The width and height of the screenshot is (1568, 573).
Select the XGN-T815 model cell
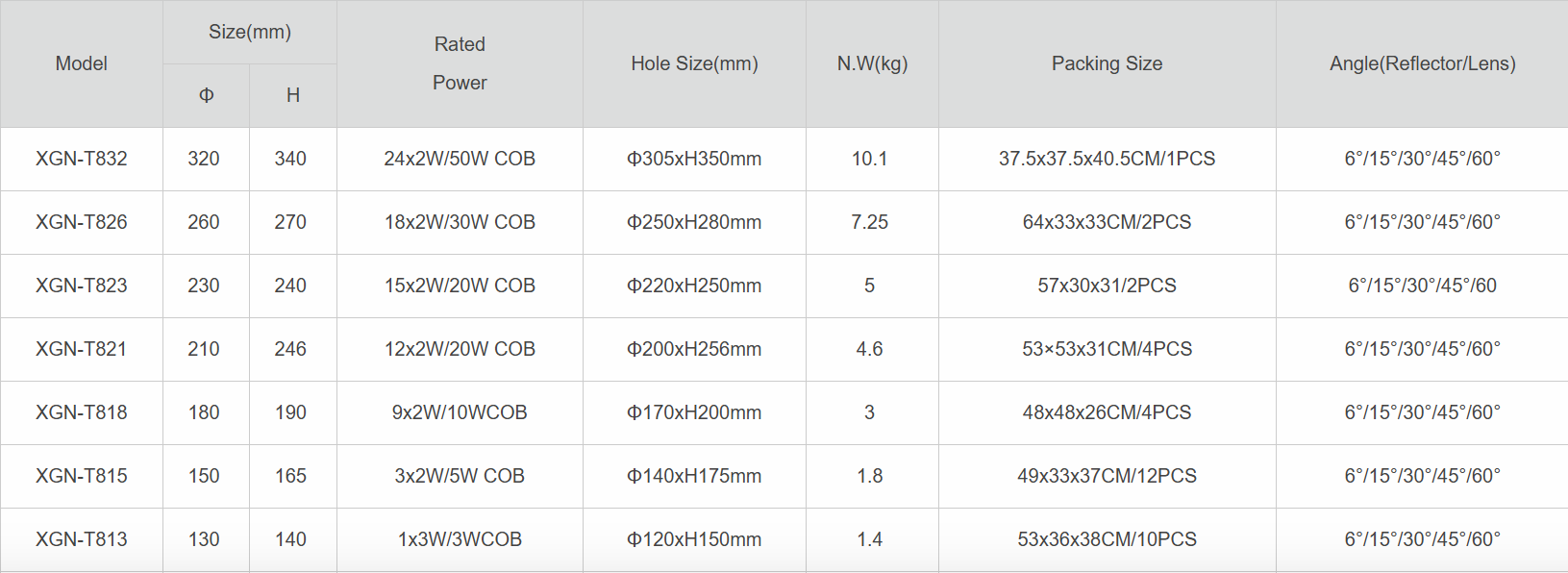click(81, 476)
